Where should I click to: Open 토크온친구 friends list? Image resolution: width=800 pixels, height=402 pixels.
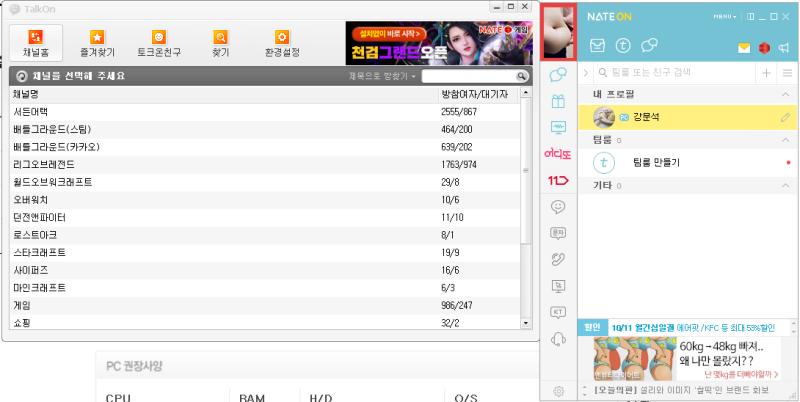click(159, 43)
